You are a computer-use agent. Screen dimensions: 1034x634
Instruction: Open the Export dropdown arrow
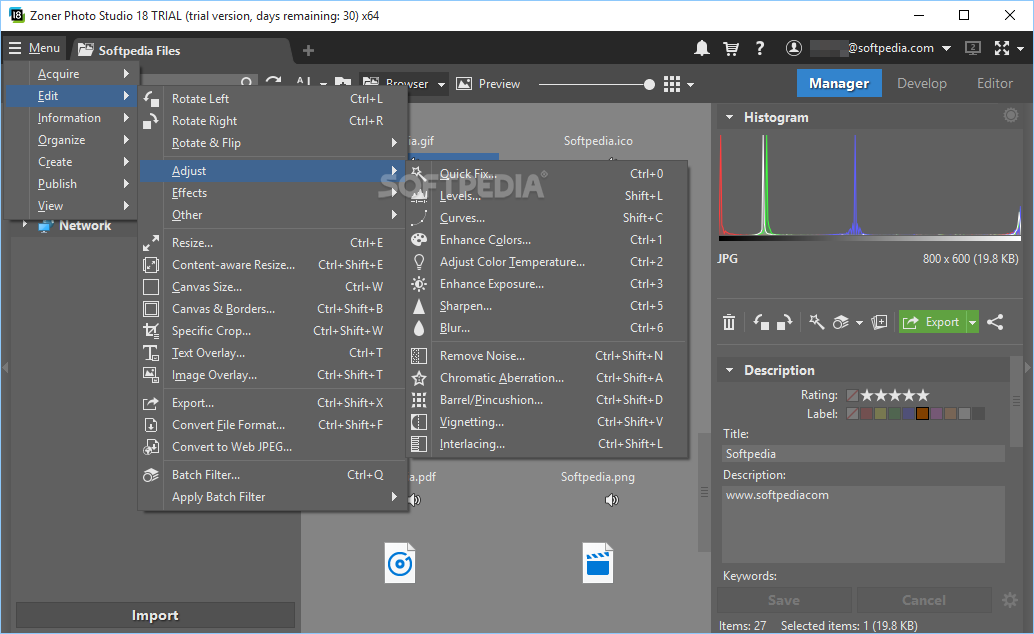tap(972, 323)
